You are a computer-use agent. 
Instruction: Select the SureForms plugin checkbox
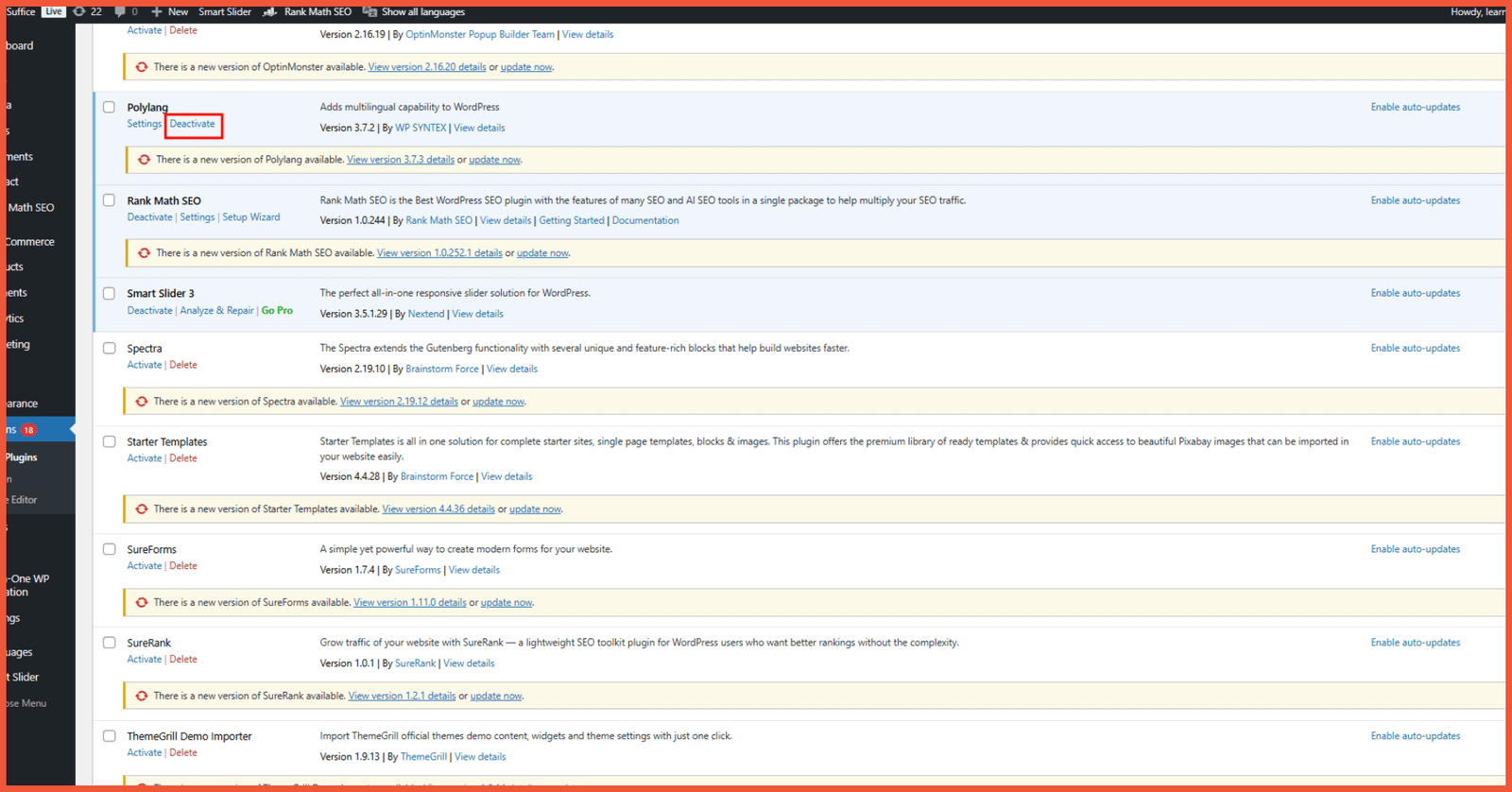click(109, 549)
